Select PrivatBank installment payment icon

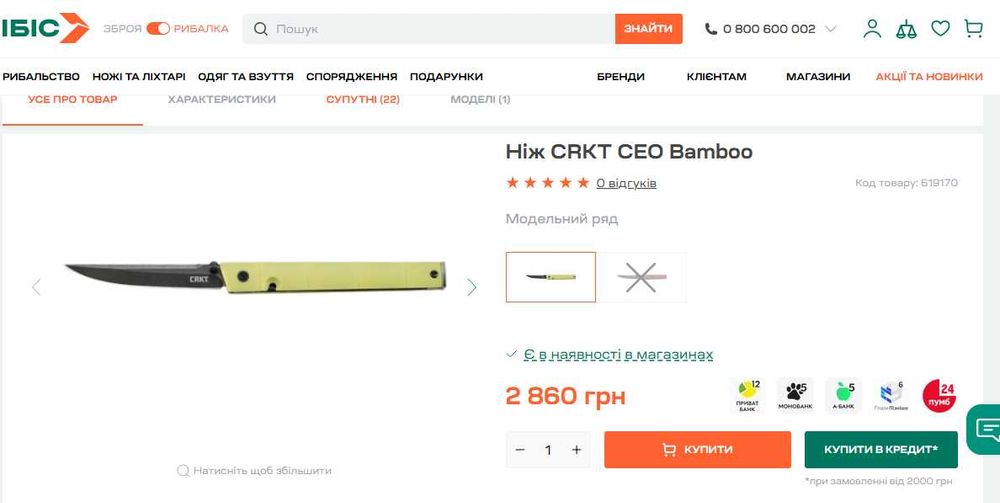pos(747,395)
